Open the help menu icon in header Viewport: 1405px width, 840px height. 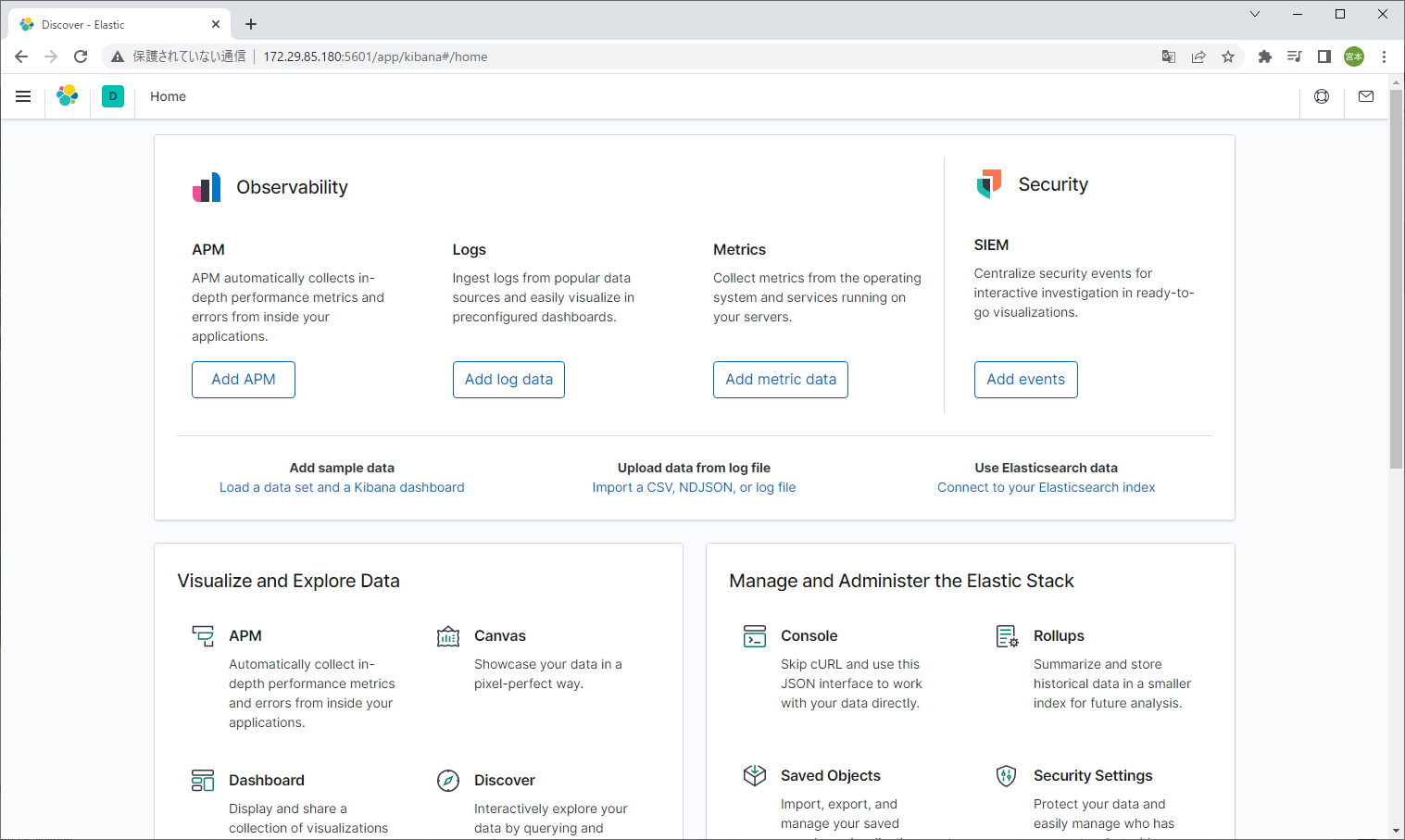pyautogui.click(x=1322, y=96)
